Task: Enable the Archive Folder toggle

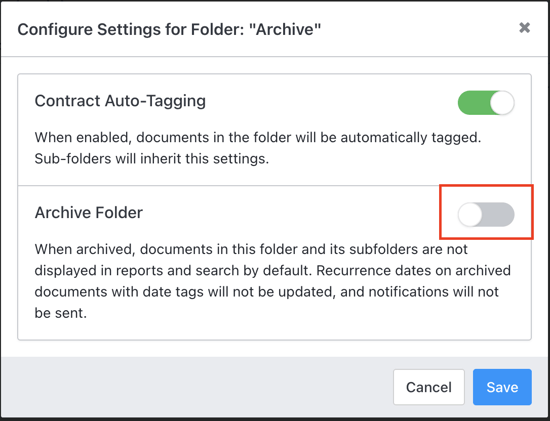Action: [486, 214]
